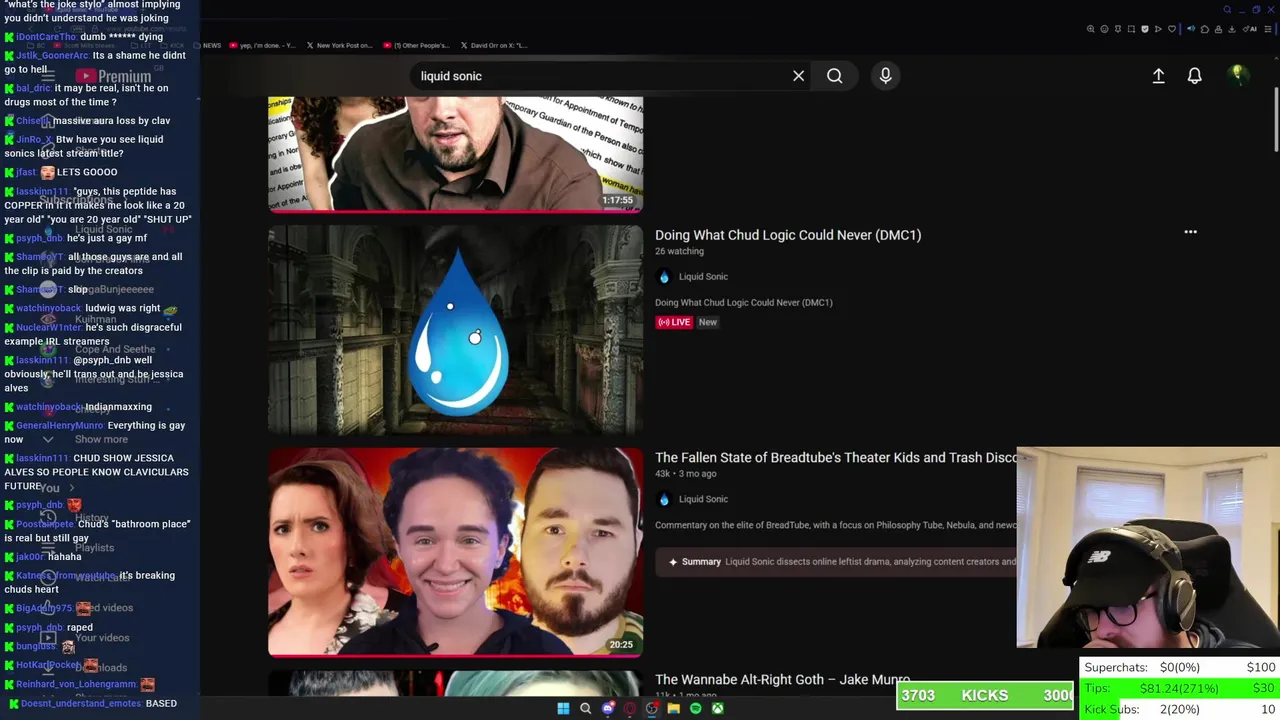
Task: Open the three-dot menu for DMC1 video
Action: pos(1190,232)
